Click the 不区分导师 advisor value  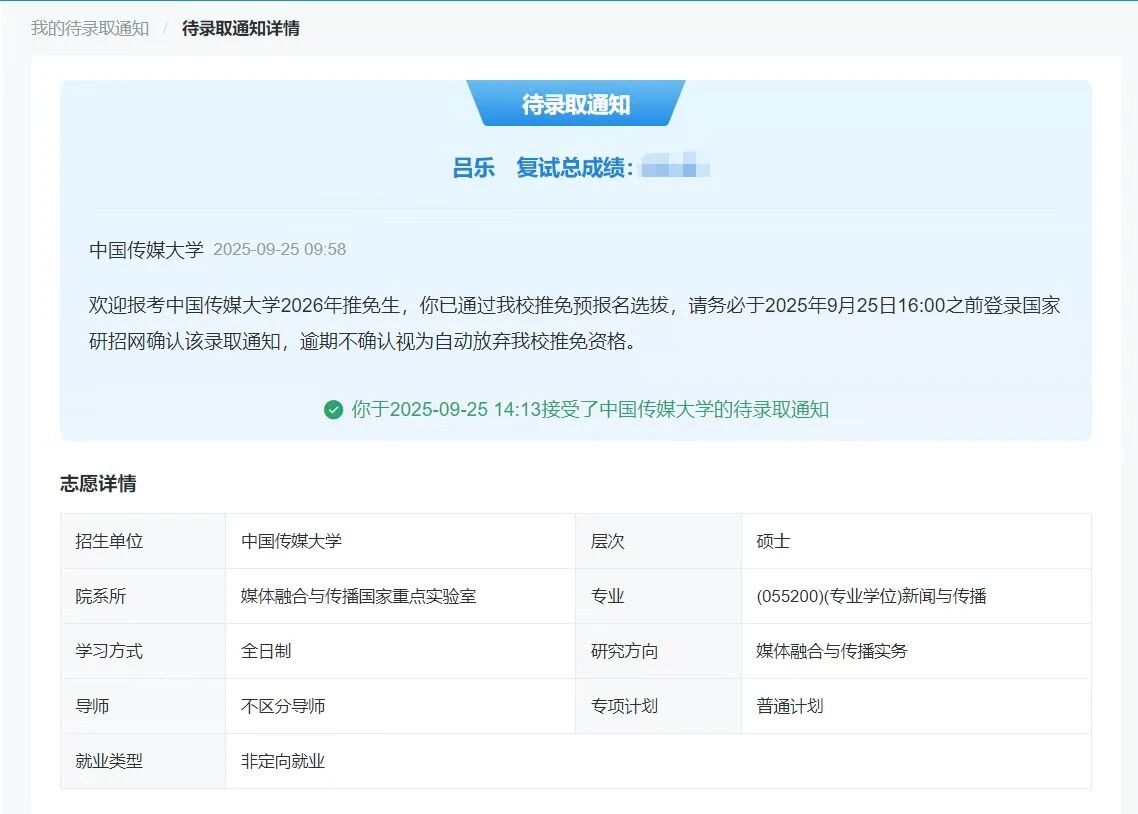283,706
